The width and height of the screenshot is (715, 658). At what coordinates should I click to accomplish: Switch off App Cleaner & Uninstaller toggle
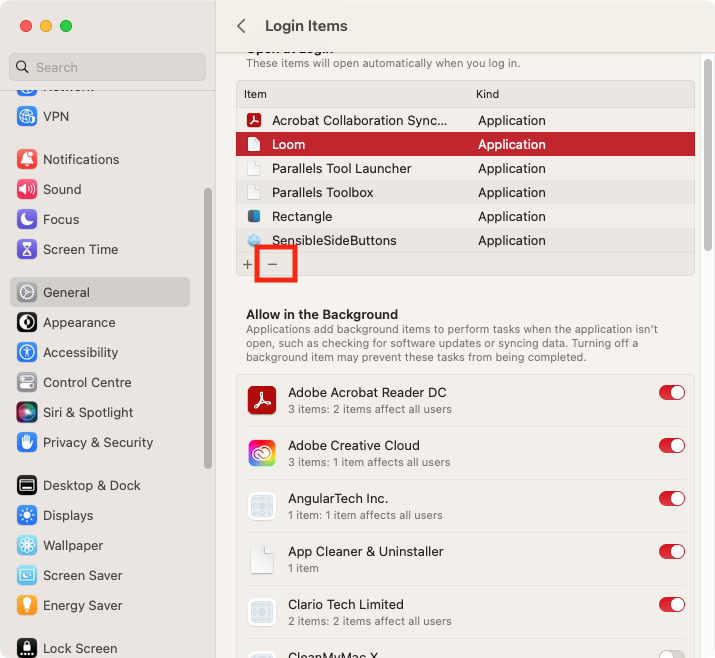coord(672,551)
